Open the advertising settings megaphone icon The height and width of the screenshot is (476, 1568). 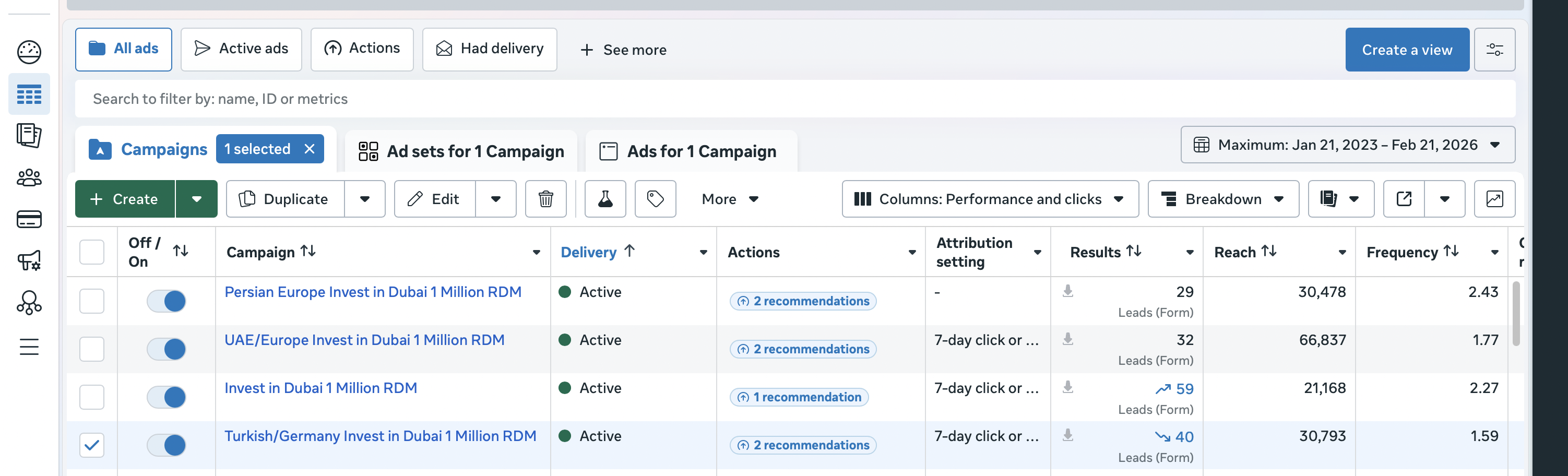(x=29, y=260)
